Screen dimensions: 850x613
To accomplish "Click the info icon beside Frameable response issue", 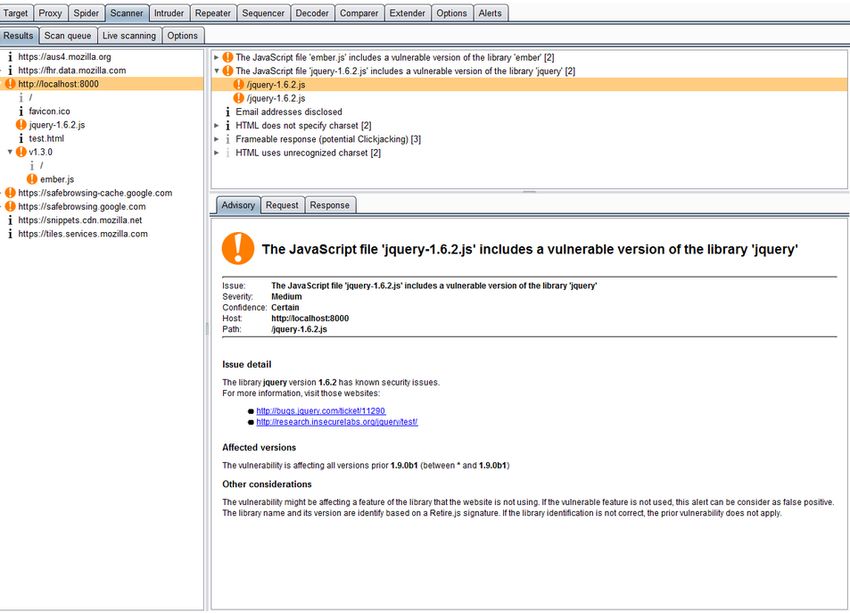I will [x=228, y=139].
